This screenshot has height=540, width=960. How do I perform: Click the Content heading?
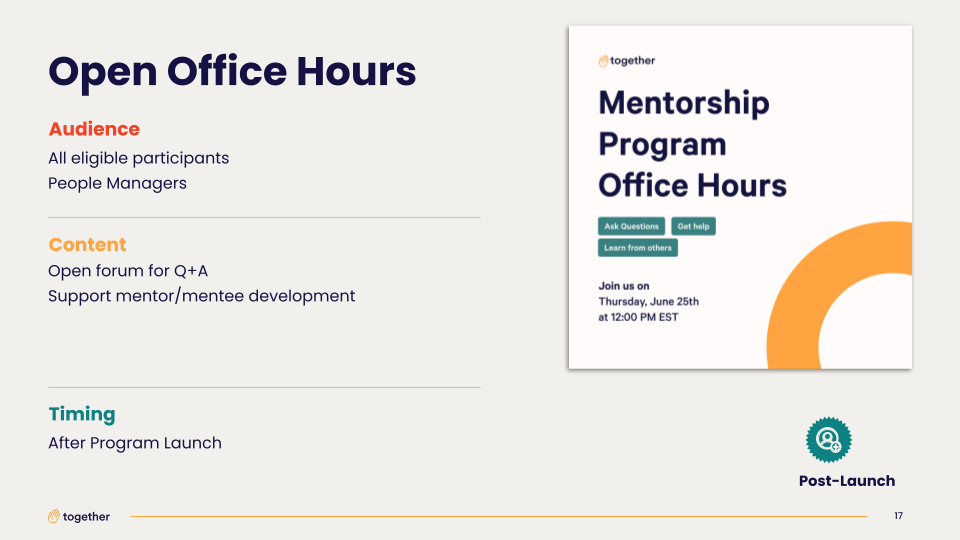(88, 244)
